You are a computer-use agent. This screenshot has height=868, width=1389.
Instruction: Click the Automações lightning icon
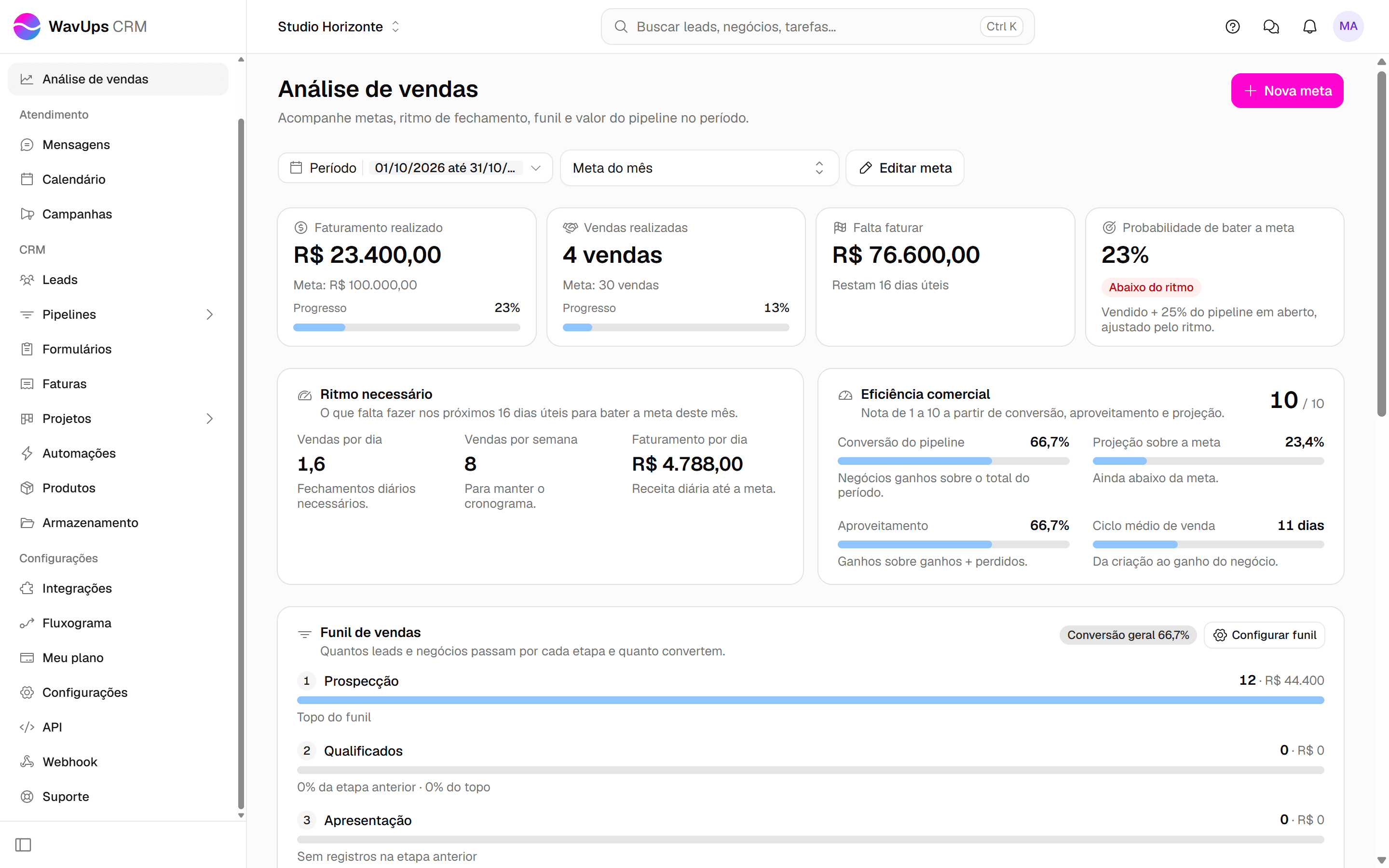(27, 453)
